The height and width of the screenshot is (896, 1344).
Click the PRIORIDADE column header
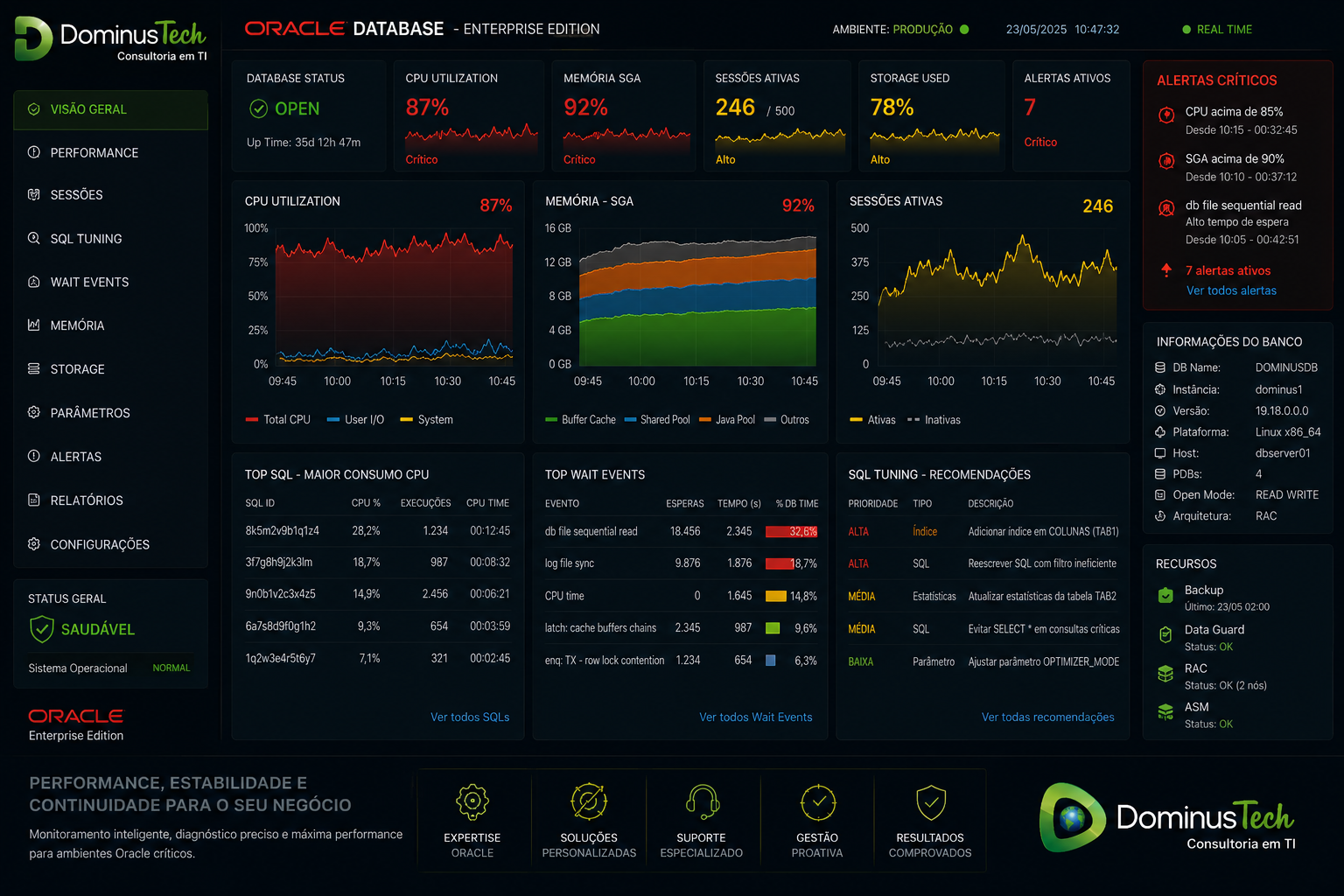coord(872,503)
